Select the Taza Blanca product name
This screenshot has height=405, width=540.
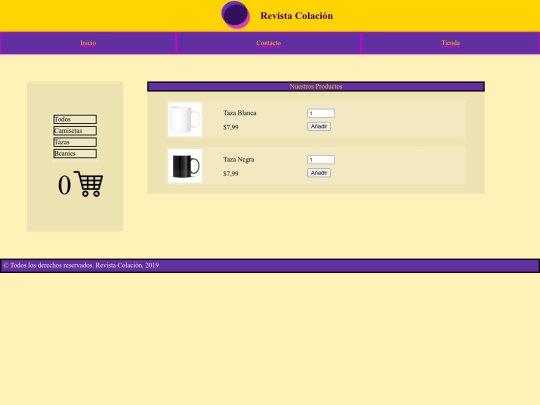[240, 113]
